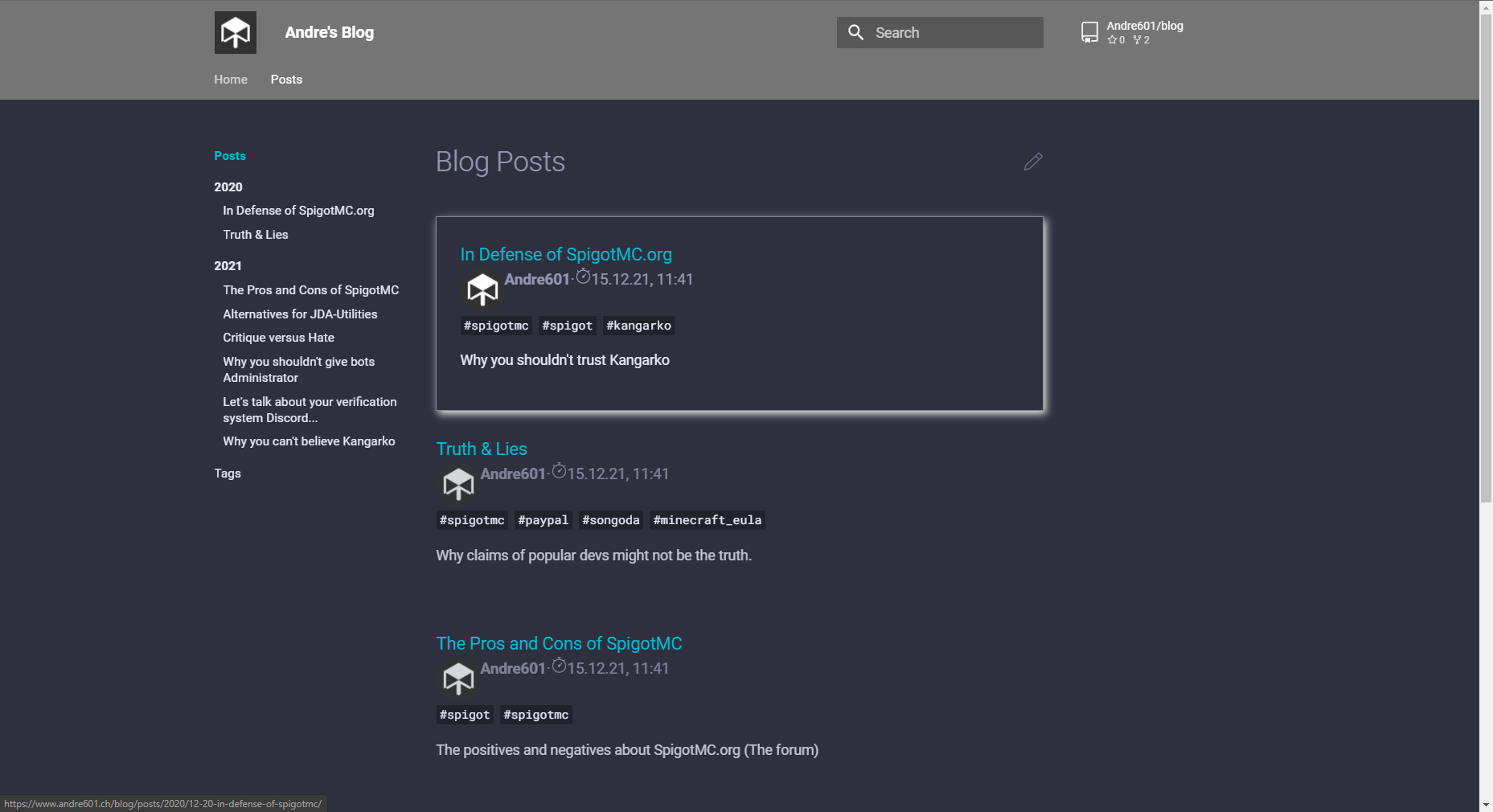Open sidebar link about Discord verification system

pos(310,410)
